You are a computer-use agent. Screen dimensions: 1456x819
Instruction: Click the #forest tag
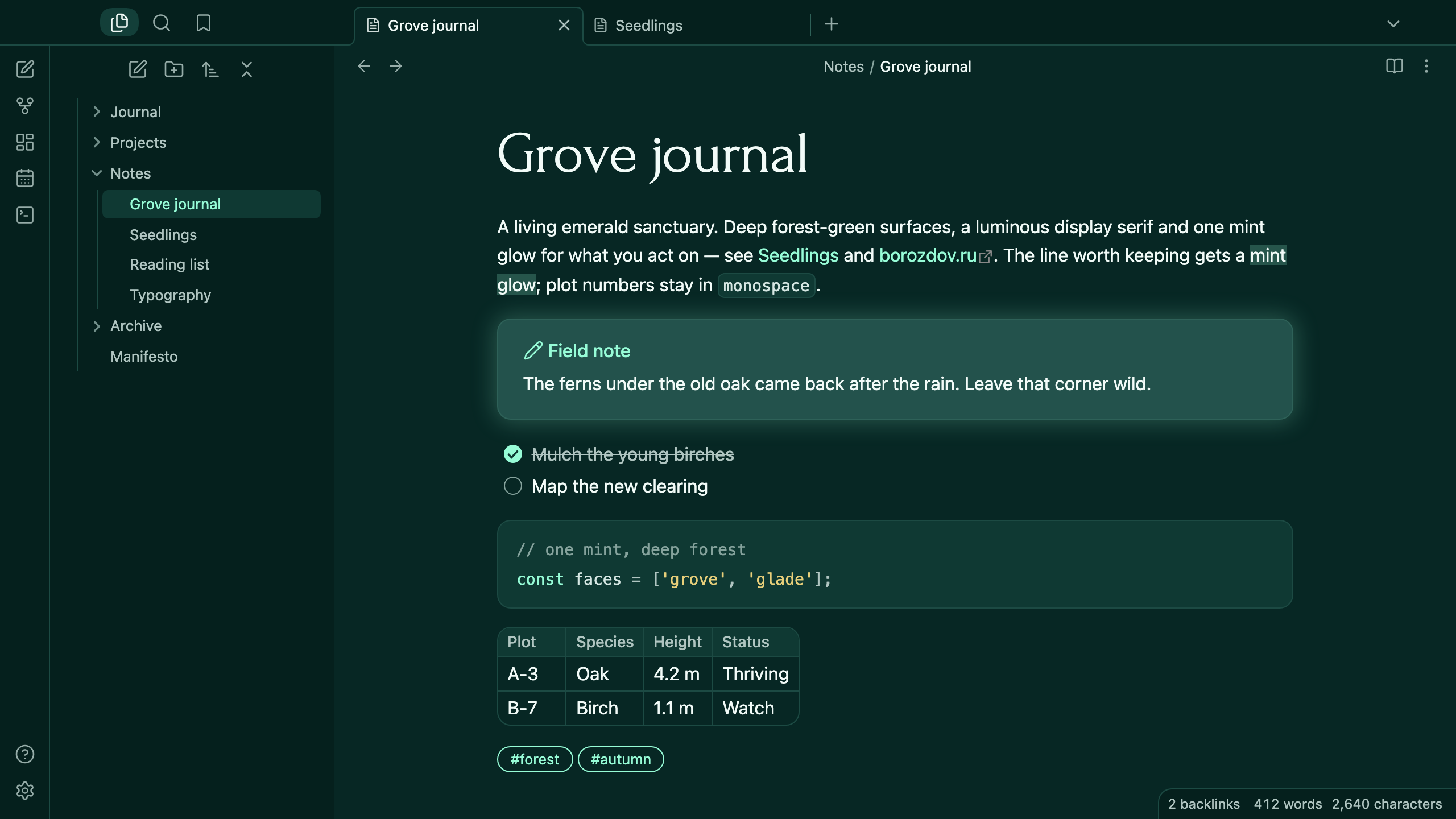click(535, 759)
